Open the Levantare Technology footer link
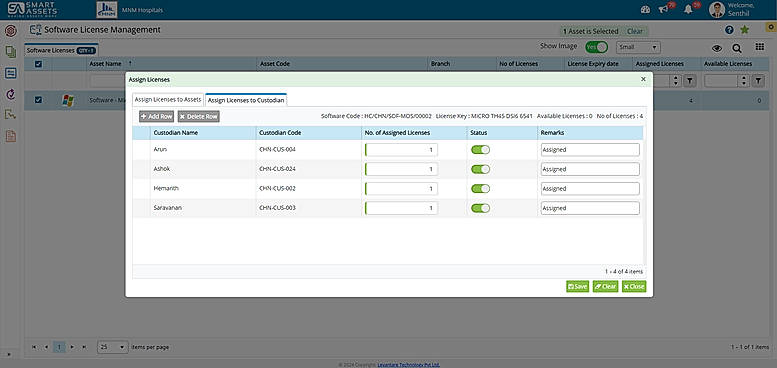This screenshot has height=368, width=777. [408, 365]
